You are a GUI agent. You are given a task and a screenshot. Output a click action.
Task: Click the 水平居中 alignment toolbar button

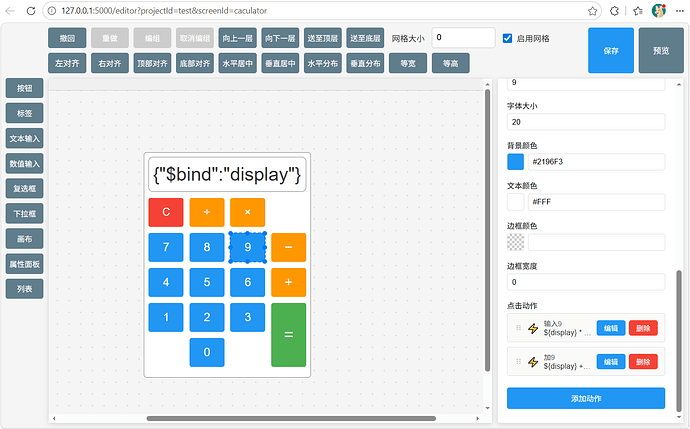click(x=238, y=63)
